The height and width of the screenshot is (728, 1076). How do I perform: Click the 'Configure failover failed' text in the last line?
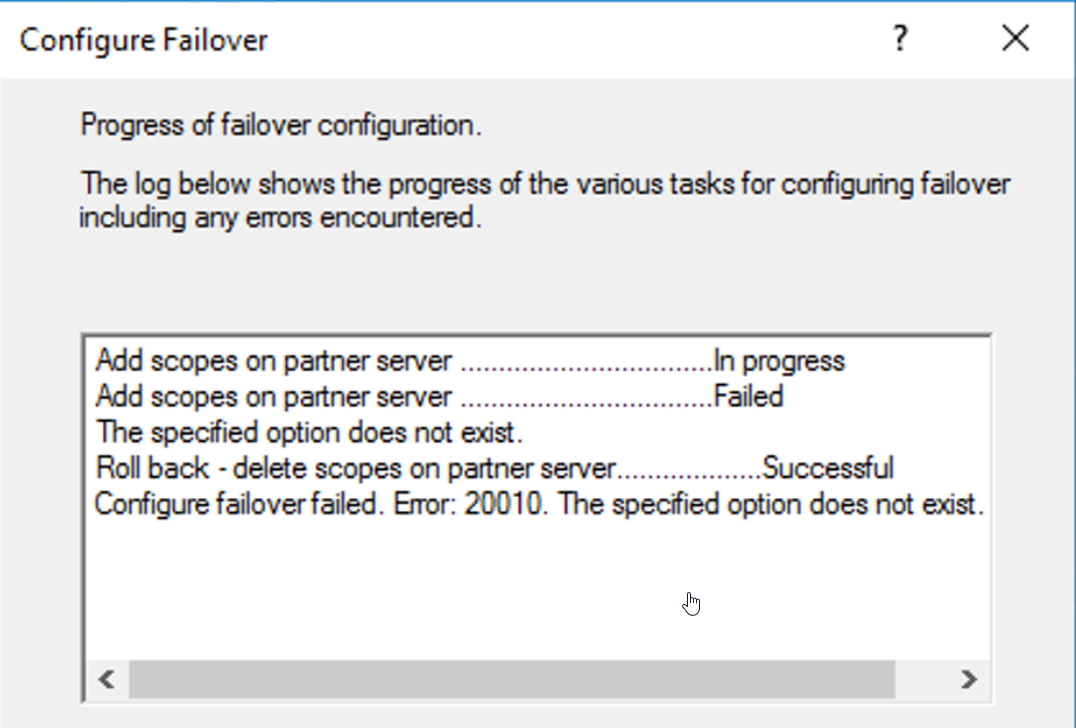[x=237, y=504]
